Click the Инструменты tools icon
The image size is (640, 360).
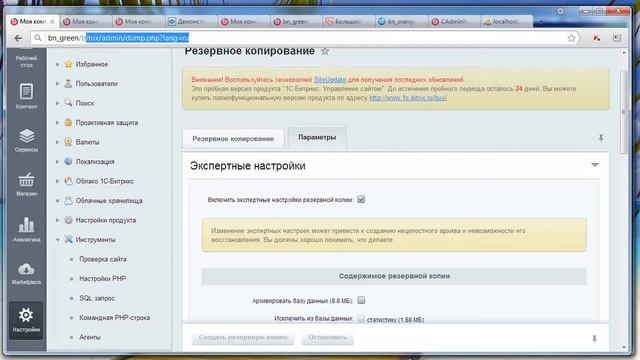click(x=68, y=239)
